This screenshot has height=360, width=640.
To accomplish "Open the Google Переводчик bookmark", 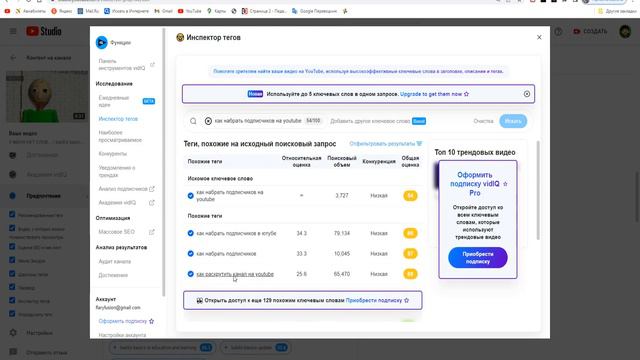I will click(314, 11).
